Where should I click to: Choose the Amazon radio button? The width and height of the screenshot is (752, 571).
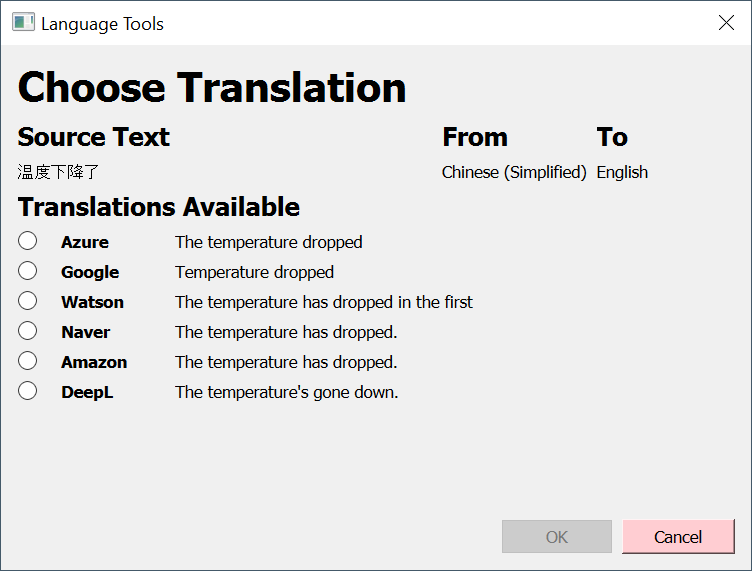[28, 361]
